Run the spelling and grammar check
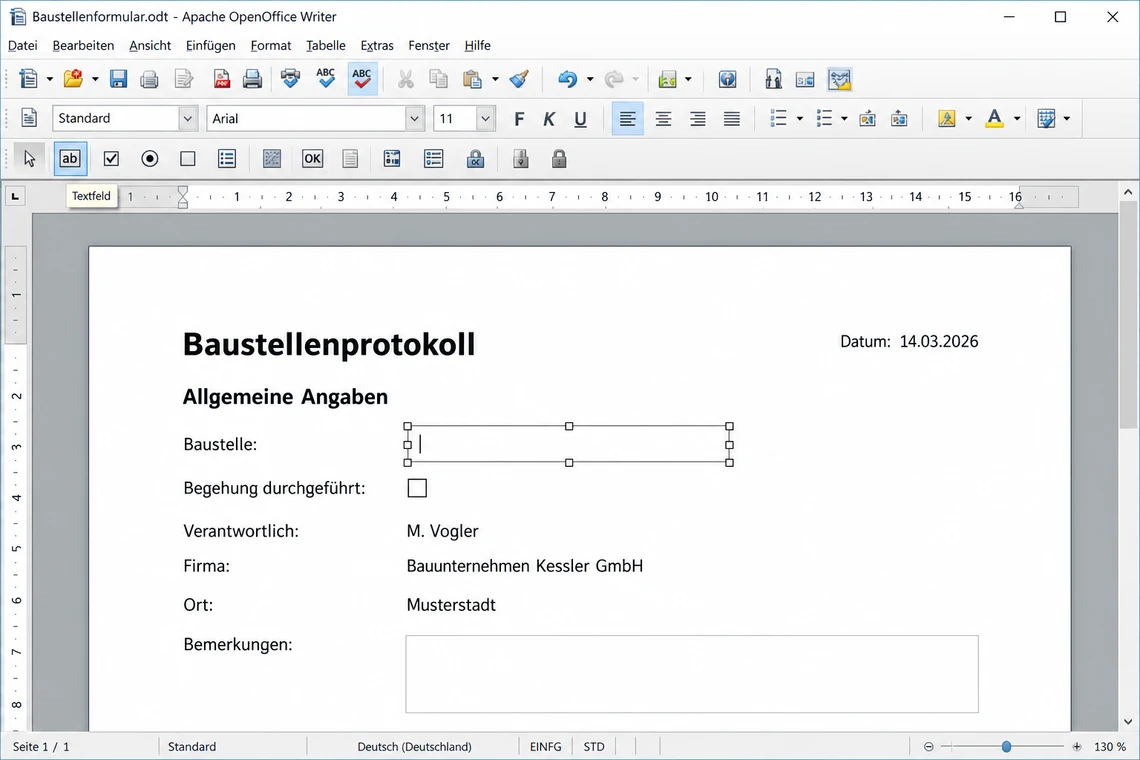The width and height of the screenshot is (1140, 760). click(326, 79)
